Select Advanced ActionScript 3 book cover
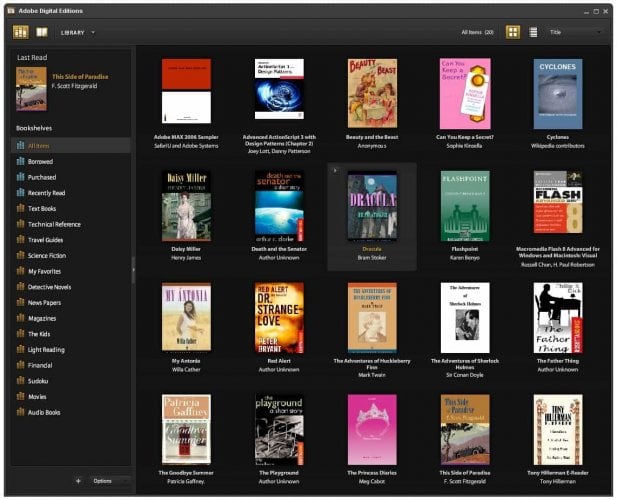Screen dimensions: 617x500 (279, 89)
